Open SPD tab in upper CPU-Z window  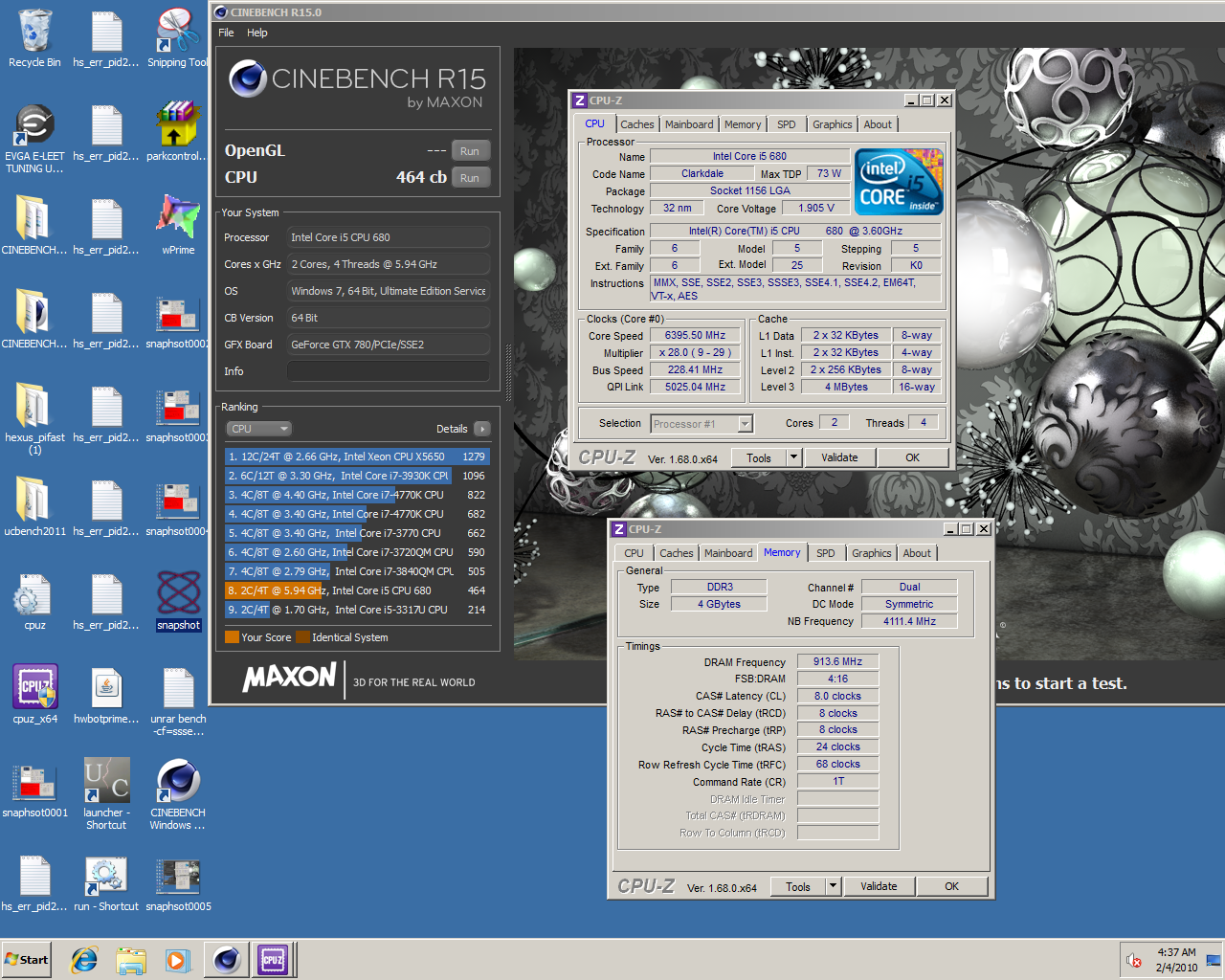click(787, 124)
